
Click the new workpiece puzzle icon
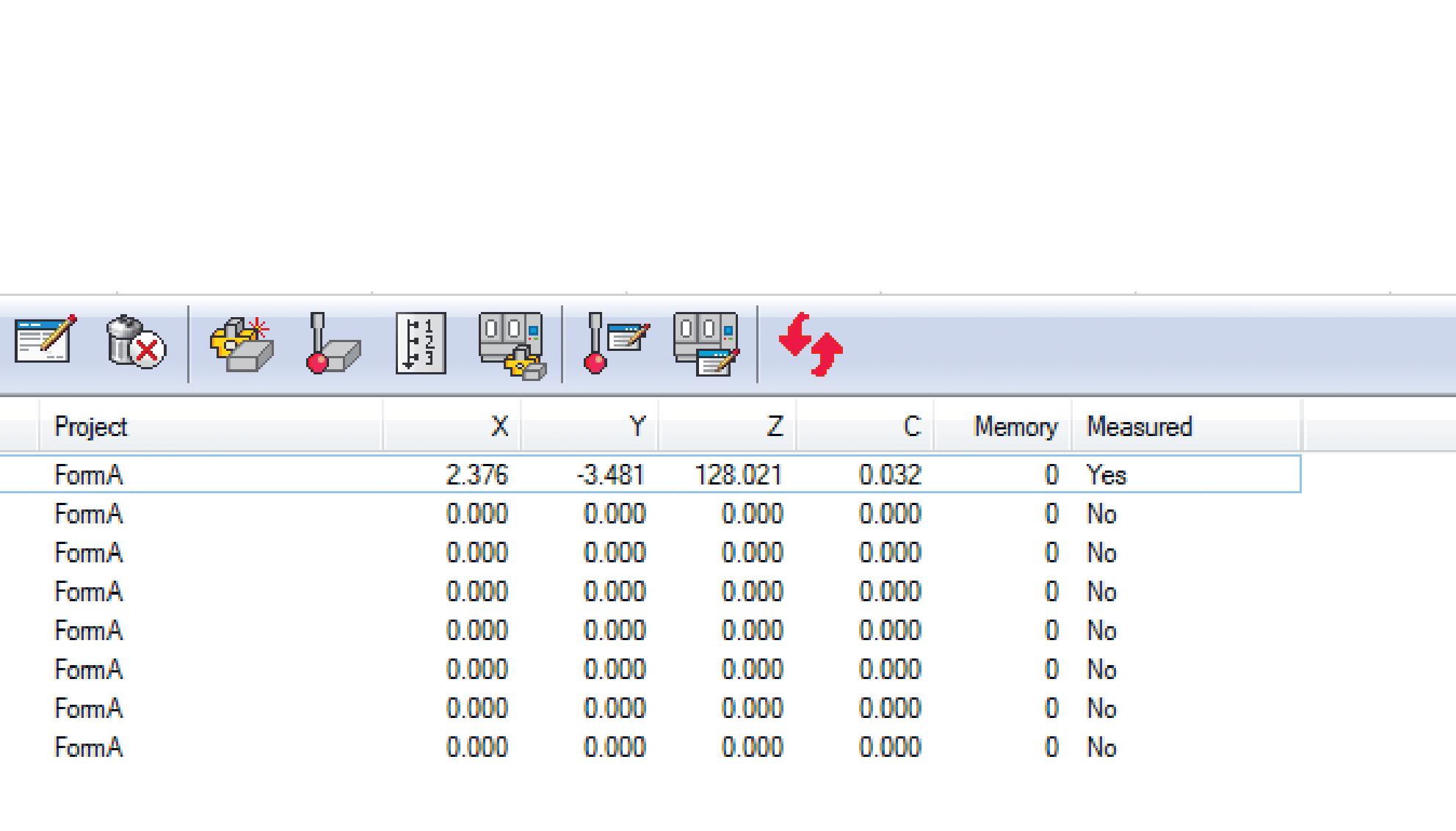pyautogui.click(x=242, y=344)
